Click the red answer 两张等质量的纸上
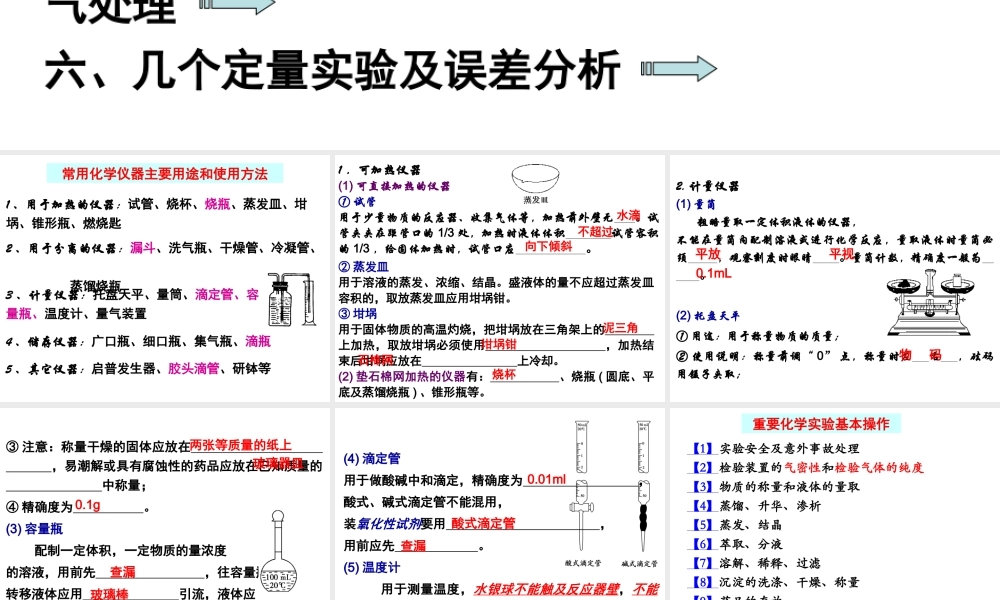This screenshot has height=600, width=1000. point(240,444)
